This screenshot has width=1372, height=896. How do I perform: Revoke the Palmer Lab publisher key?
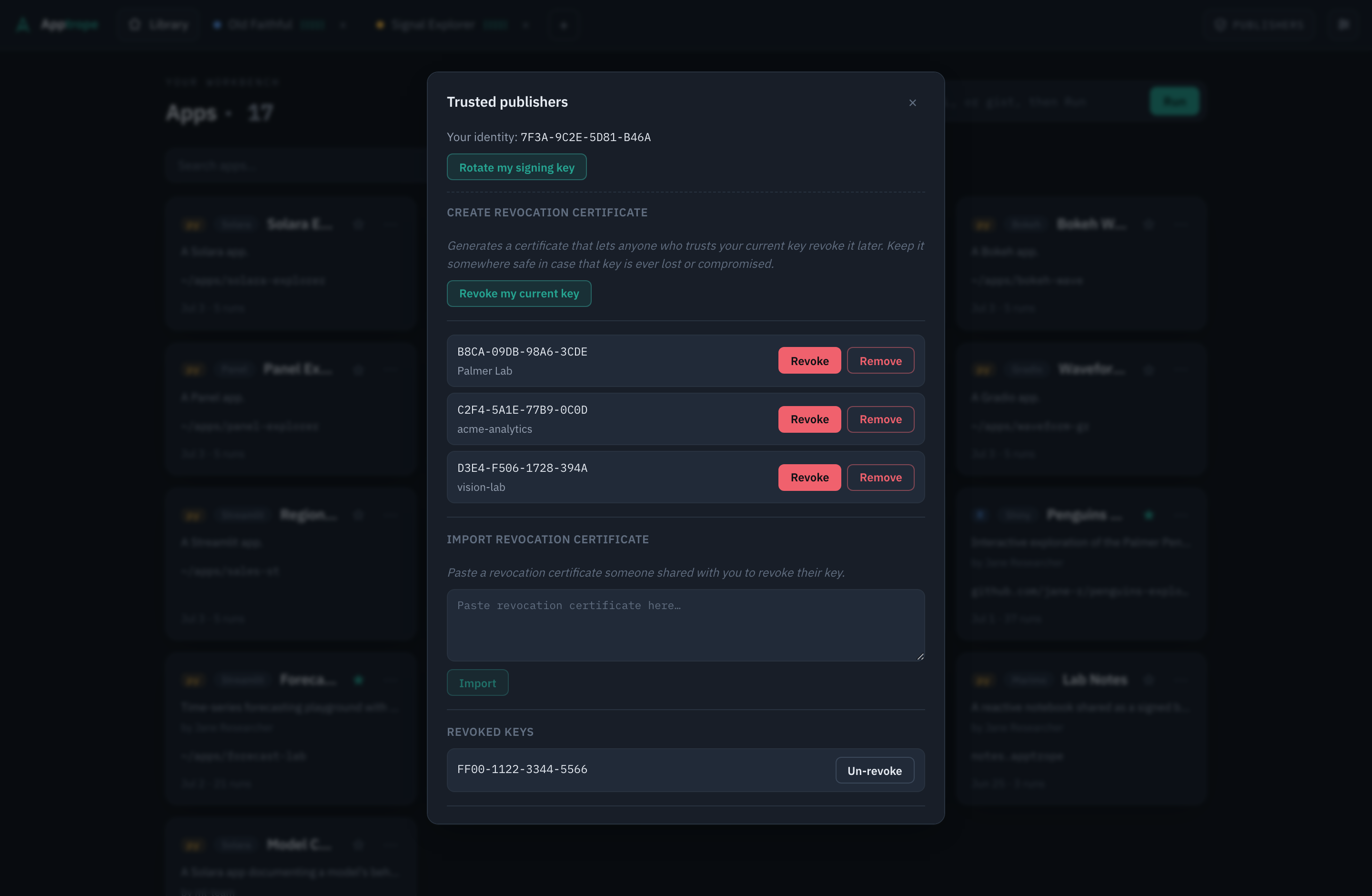click(x=809, y=361)
